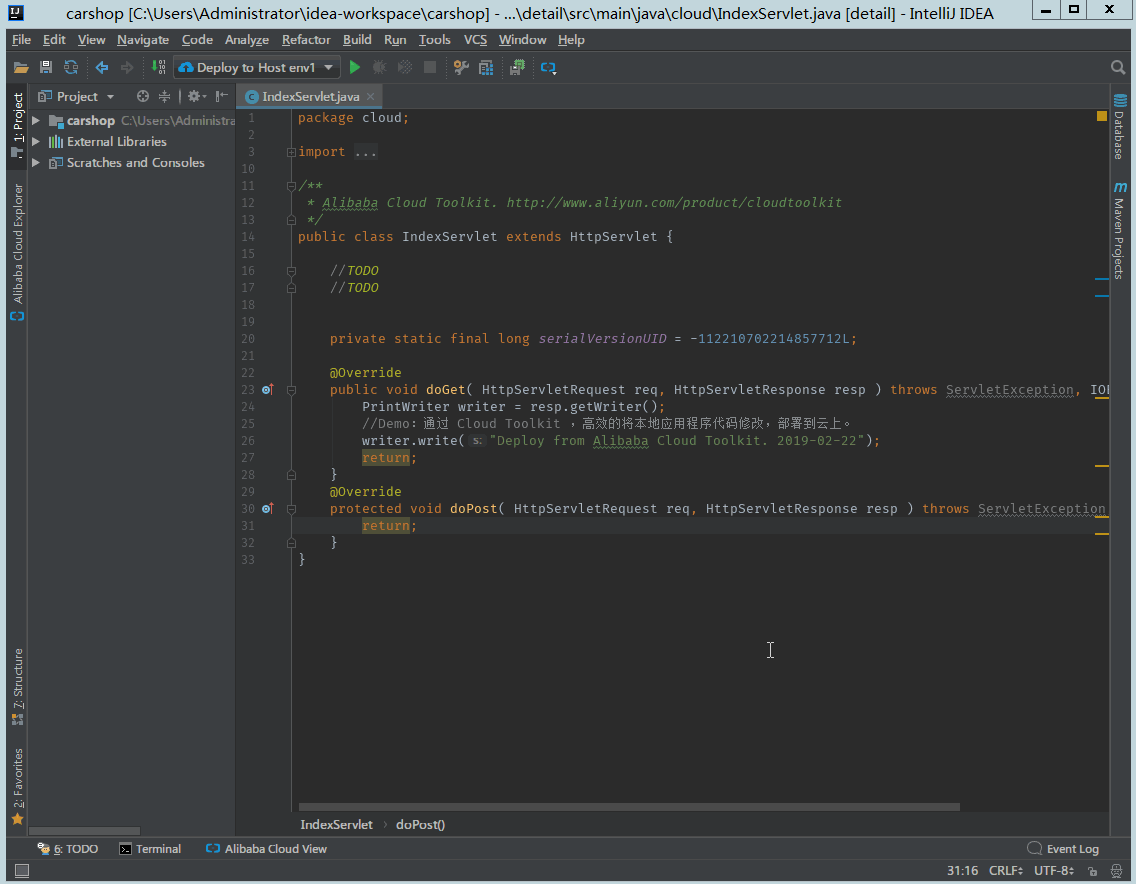The width and height of the screenshot is (1136, 884).
Task: Click the yellow inspection indicator above the scrollbar
Action: [x=1101, y=116]
